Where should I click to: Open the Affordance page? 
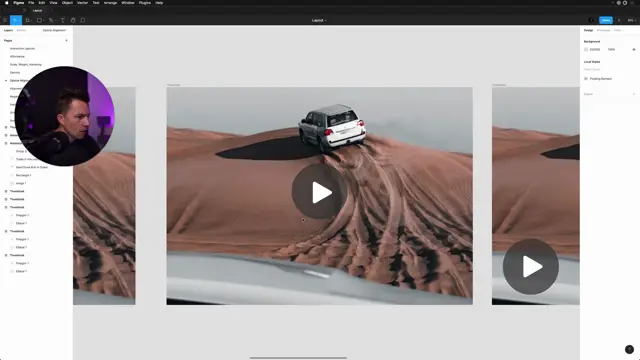(x=17, y=56)
